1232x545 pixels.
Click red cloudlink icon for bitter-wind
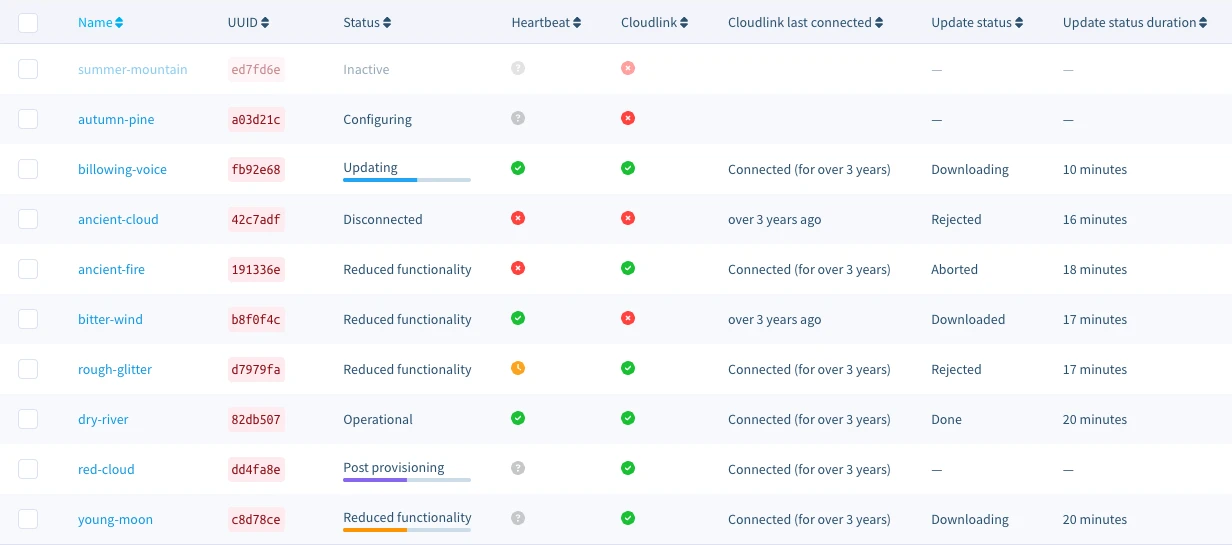pyautogui.click(x=628, y=318)
